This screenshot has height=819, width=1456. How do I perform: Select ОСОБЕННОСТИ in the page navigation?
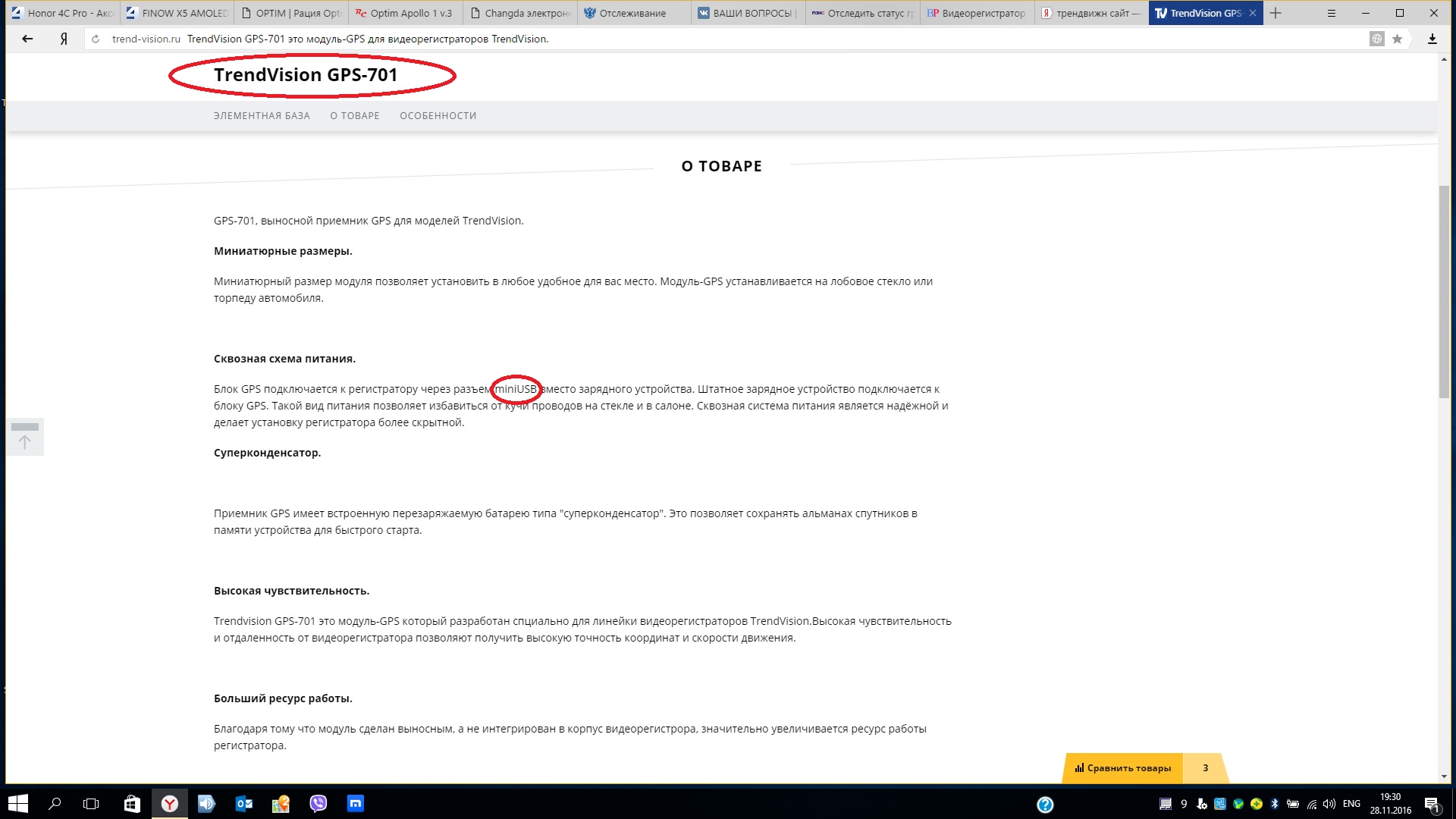click(438, 116)
